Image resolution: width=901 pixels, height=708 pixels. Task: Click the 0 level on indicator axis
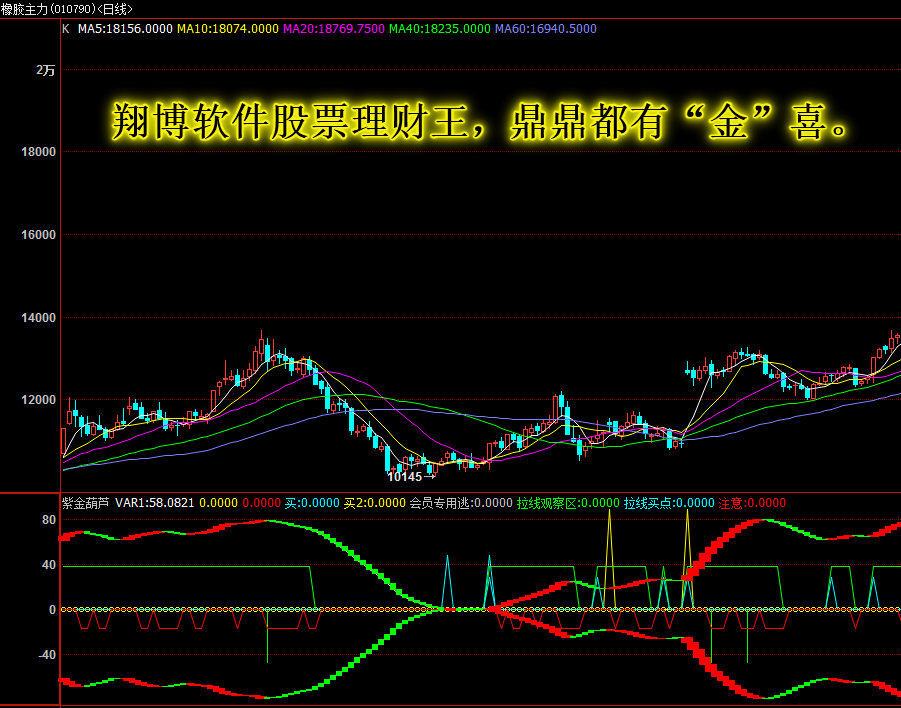coord(52,610)
